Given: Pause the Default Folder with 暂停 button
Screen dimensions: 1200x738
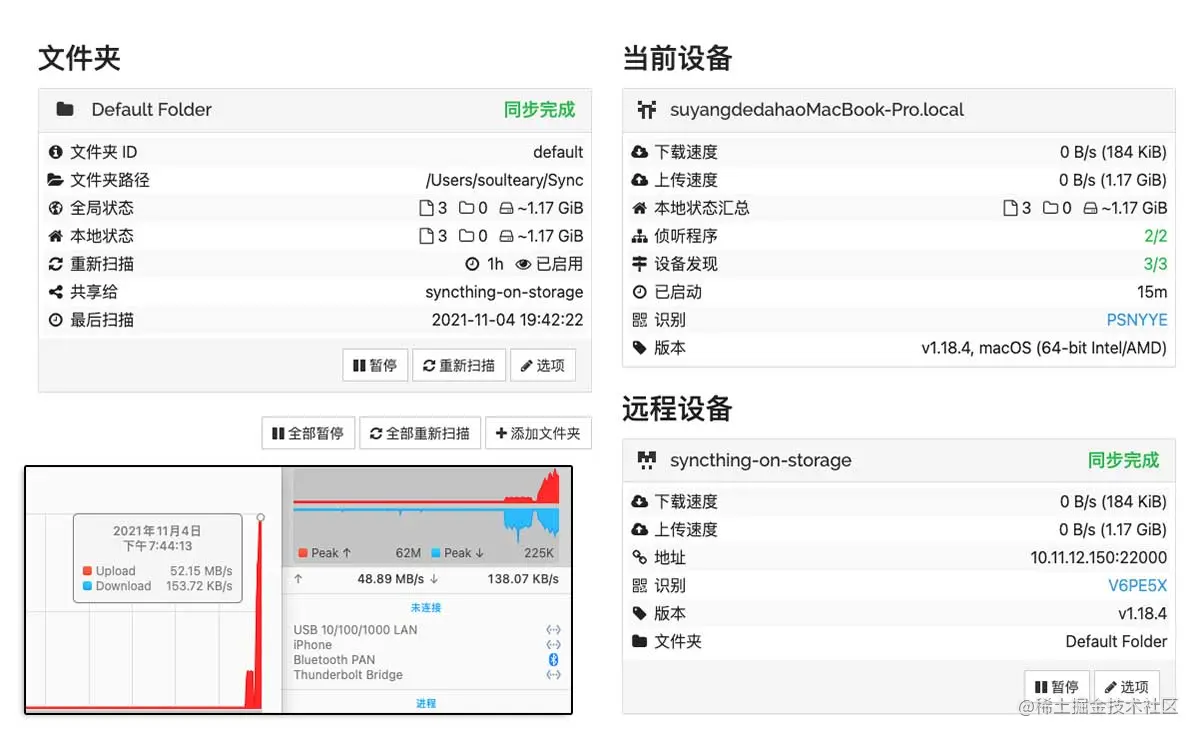Looking at the screenshot, I should click(x=374, y=364).
